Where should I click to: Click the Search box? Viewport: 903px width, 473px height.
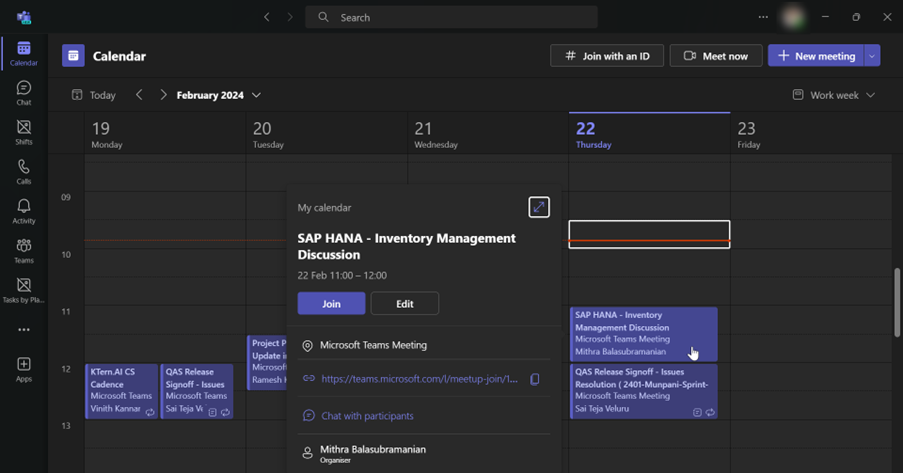coord(452,17)
